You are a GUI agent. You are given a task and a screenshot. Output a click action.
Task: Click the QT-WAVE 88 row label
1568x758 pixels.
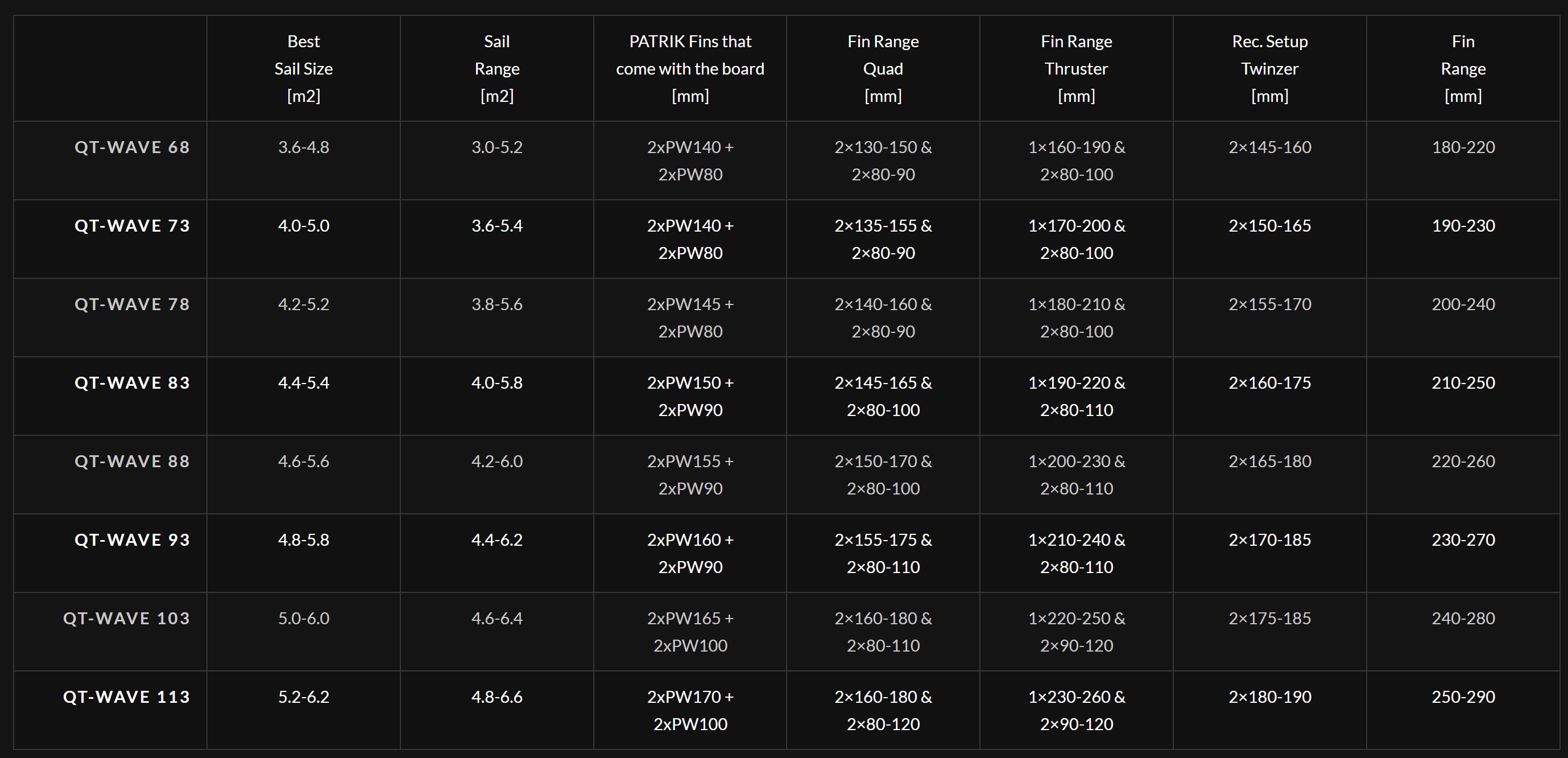point(131,462)
